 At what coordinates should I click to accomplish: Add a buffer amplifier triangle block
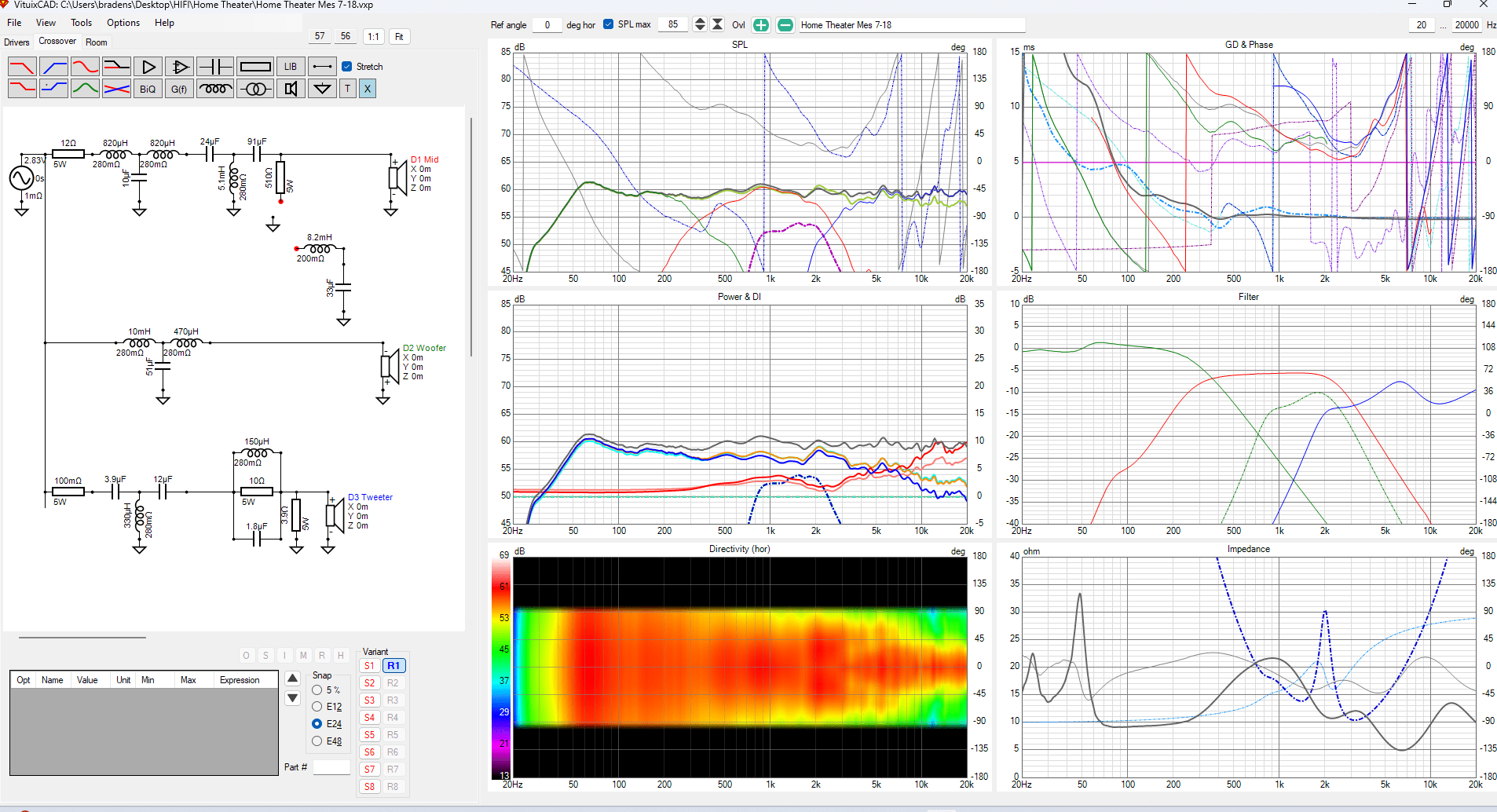(x=148, y=67)
